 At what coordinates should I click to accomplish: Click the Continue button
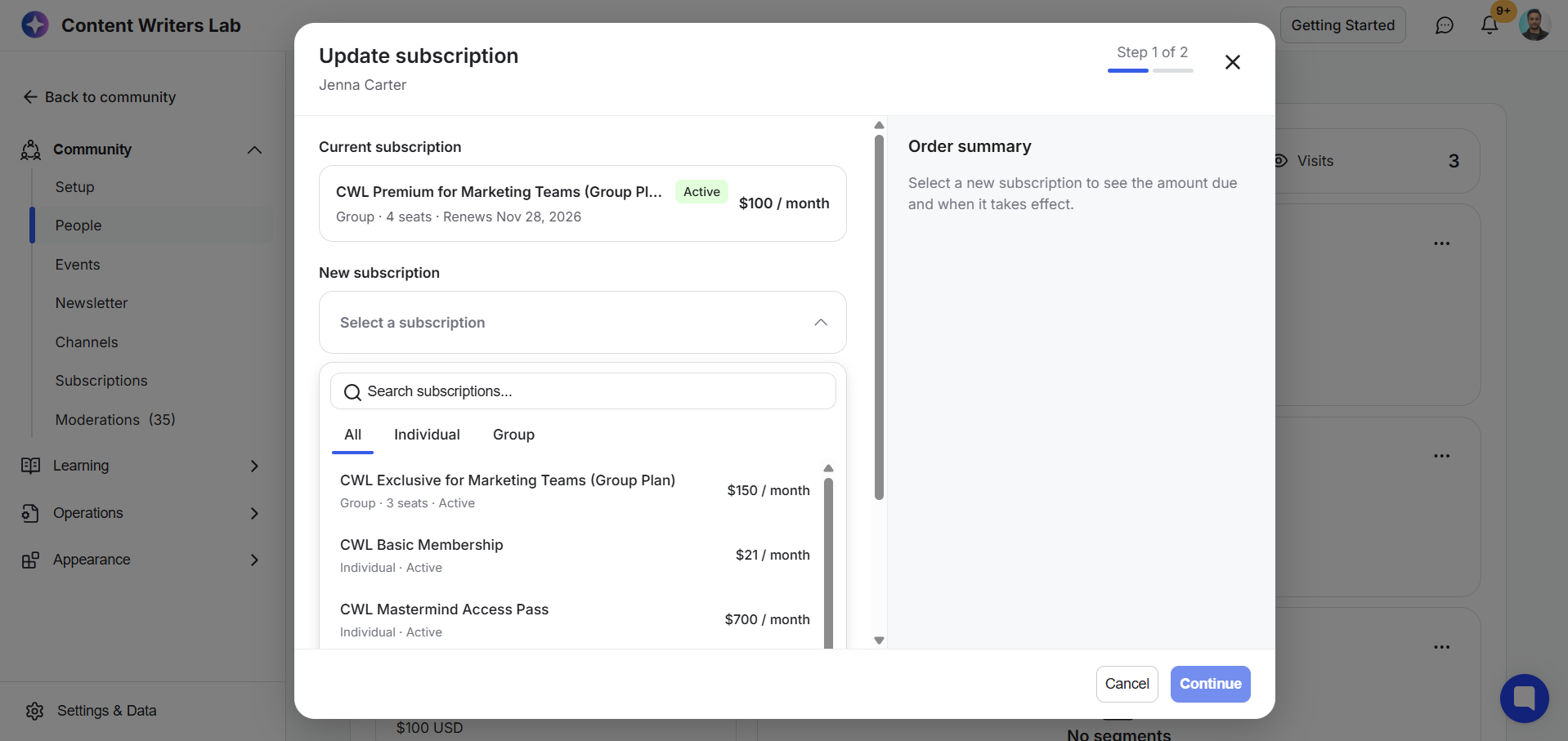[1210, 684]
